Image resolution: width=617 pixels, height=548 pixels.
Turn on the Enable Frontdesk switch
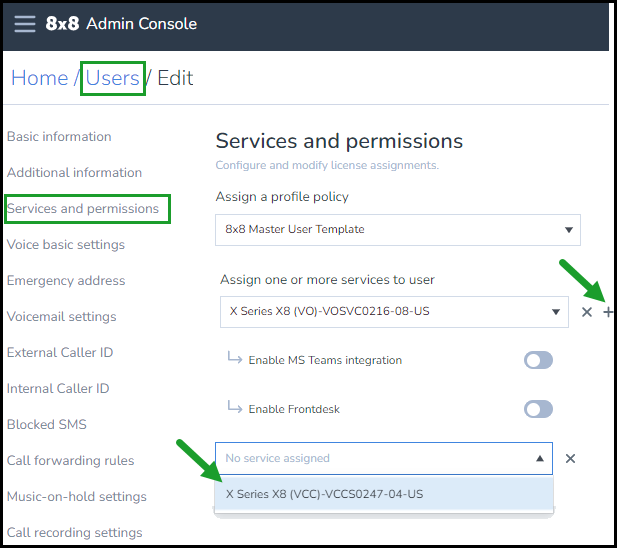pyautogui.click(x=538, y=409)
